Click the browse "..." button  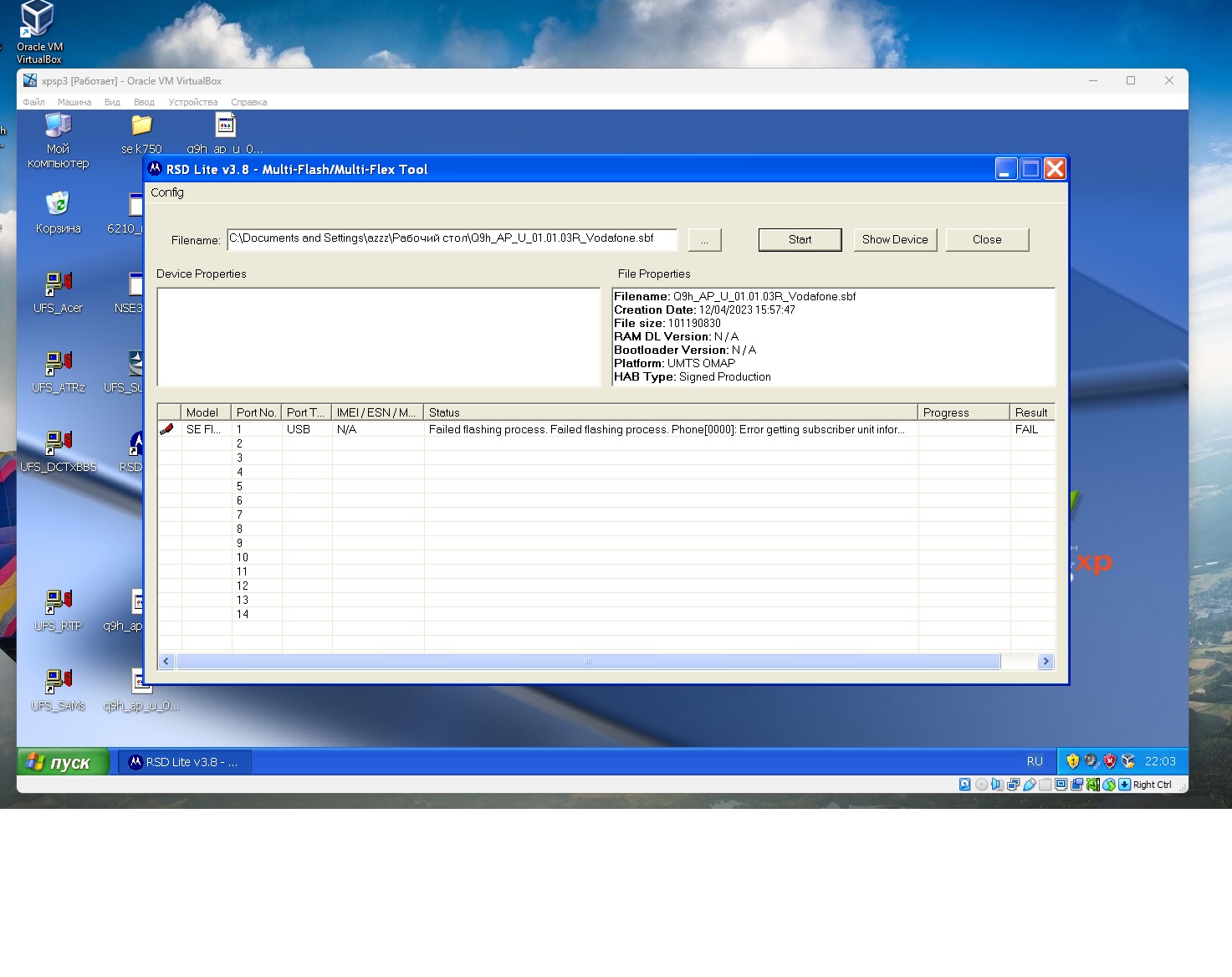704,240
